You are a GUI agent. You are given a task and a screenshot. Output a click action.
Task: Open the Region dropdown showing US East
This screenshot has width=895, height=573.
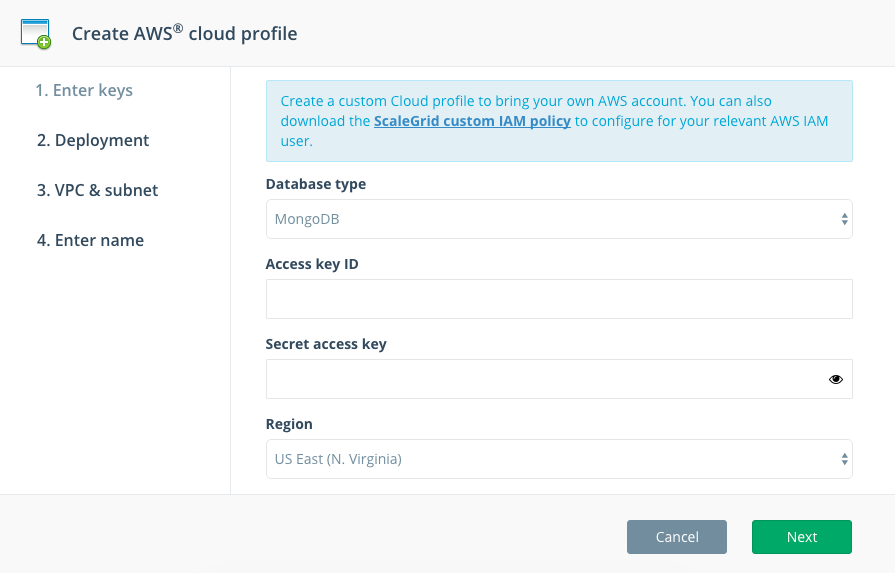point(559,459)
